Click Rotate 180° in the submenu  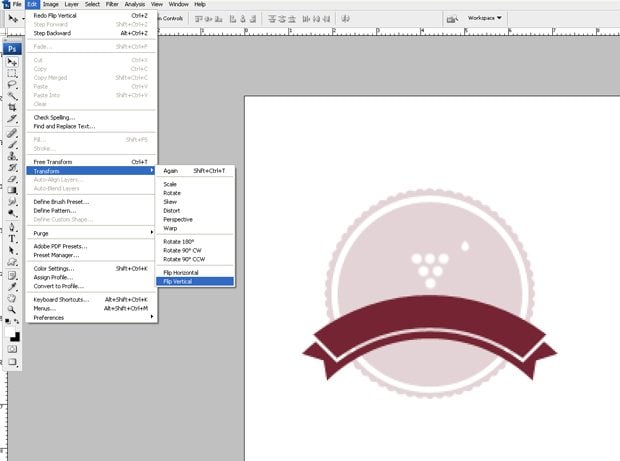tap(177, 241)
